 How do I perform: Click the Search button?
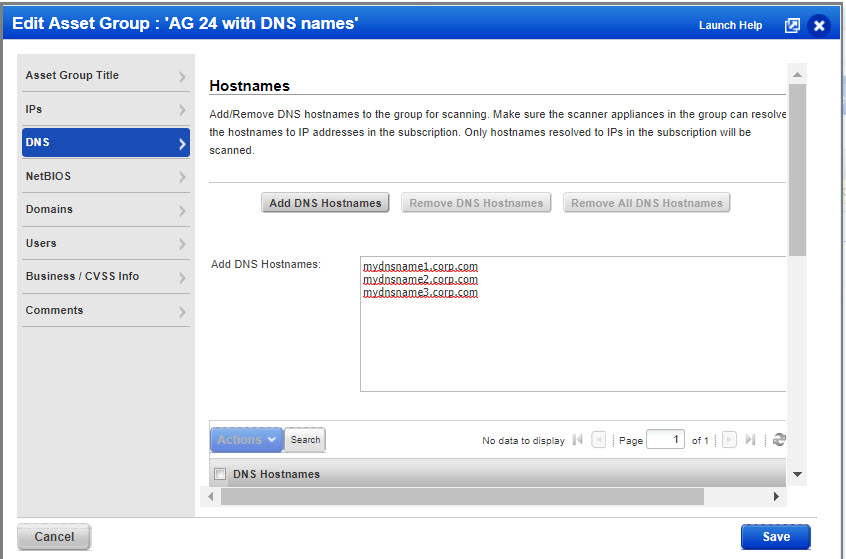tap(305, 440)
